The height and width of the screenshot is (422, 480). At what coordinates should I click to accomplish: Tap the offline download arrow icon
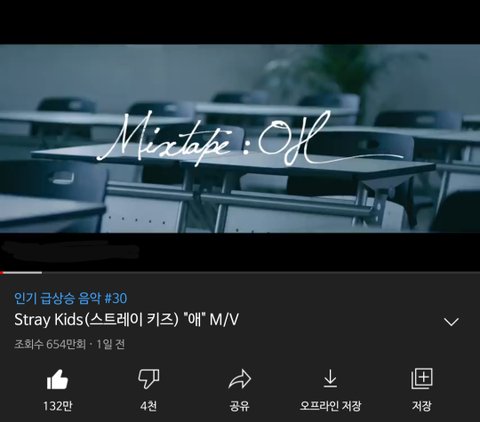pyautogui.click(x=330, y=379)
